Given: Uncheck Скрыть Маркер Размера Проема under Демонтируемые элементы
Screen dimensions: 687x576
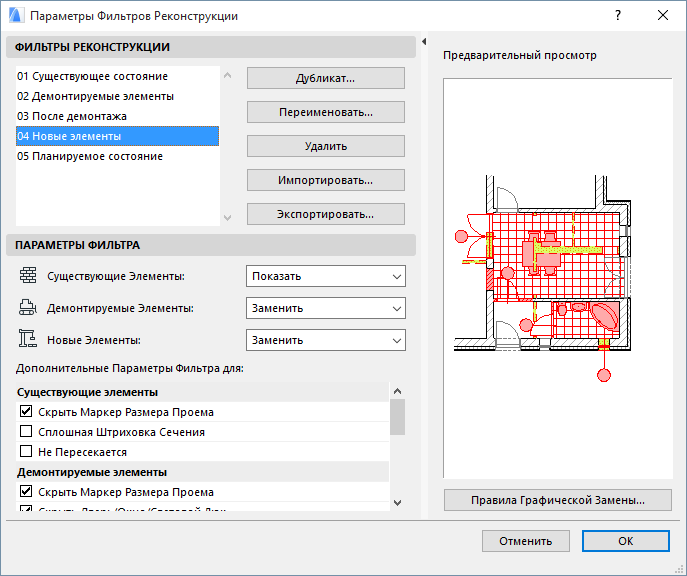Looking at the screenshot, I should coord(26,491).
